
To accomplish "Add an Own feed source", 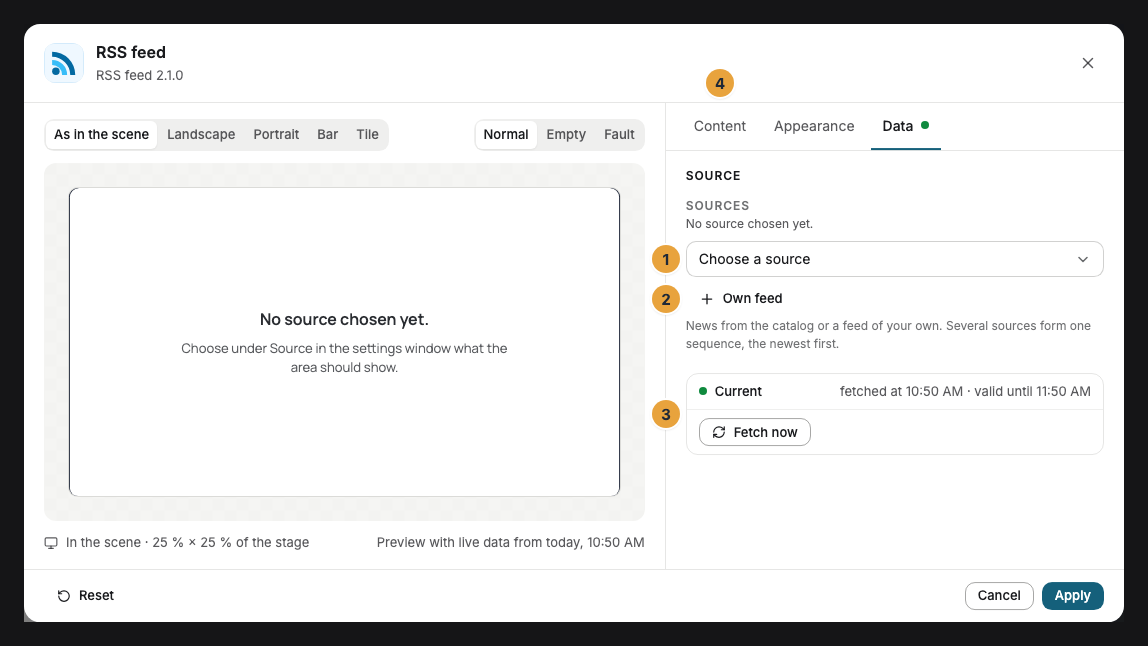I will coord(741,299).
